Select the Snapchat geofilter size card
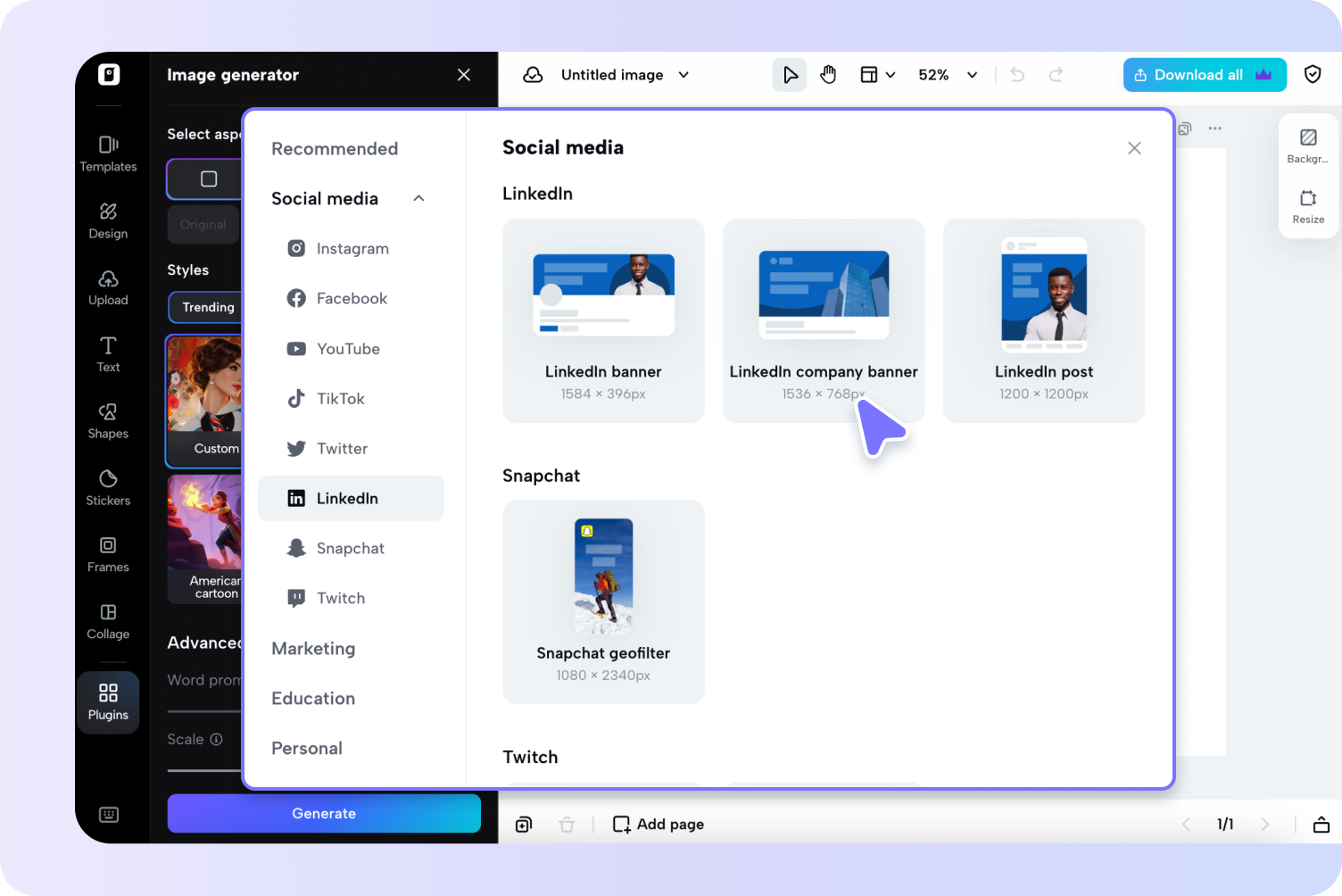The image size is (1342, 896). tap(603, 601)
